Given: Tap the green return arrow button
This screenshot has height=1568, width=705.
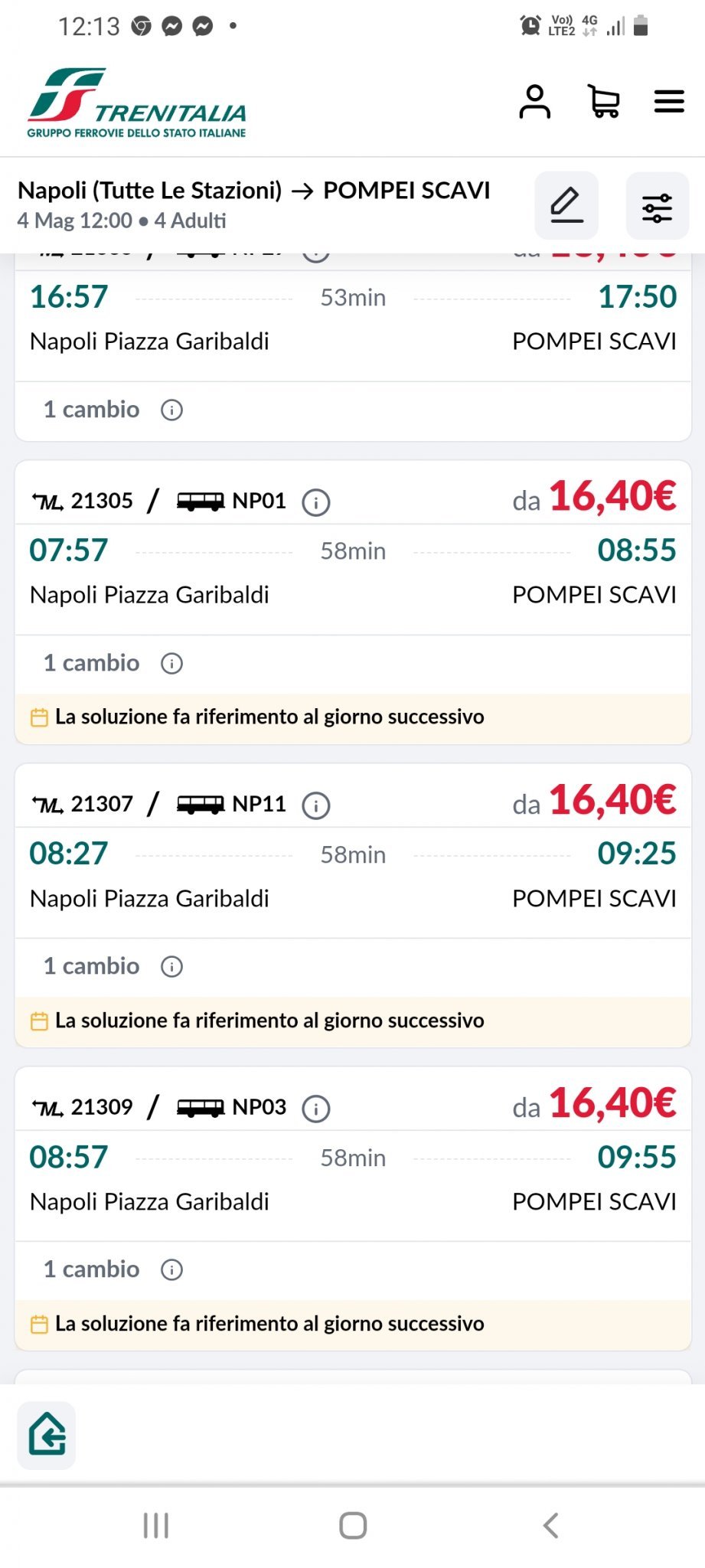Looking at the screenshot, I should [47, 1435].
